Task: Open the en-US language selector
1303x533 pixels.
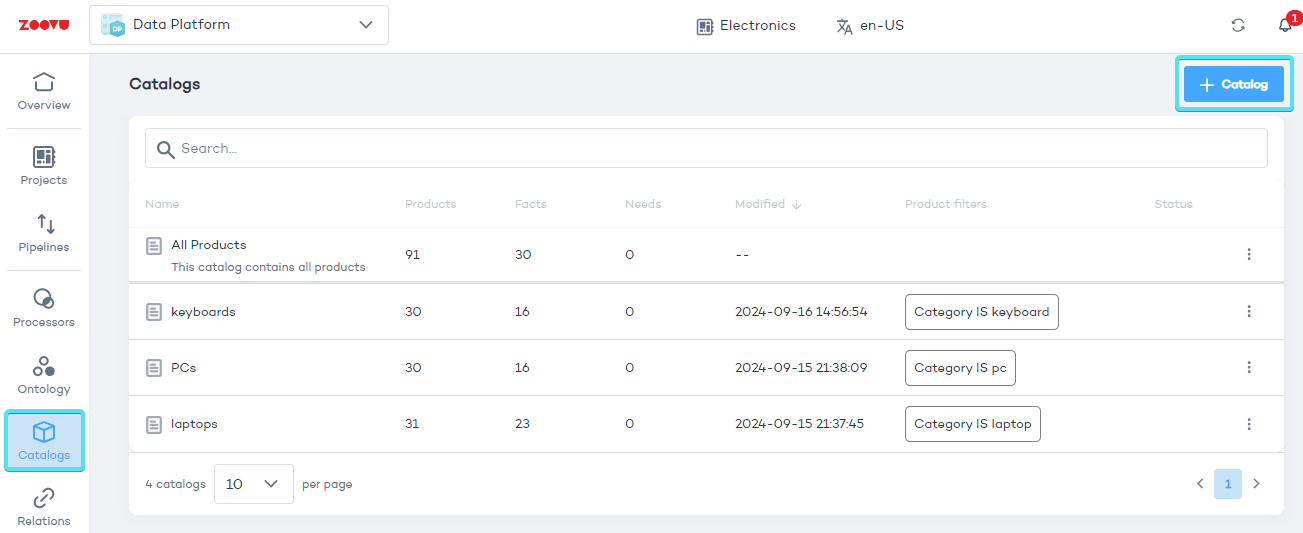Action: point(870,26)
